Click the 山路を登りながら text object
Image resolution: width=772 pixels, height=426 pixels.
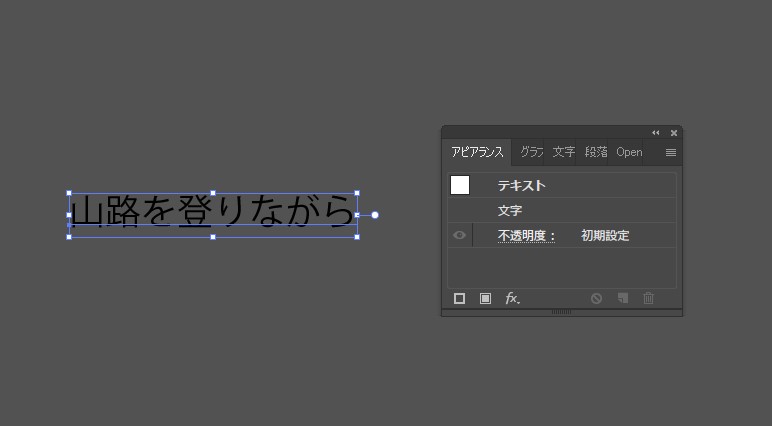coord(213,211)
